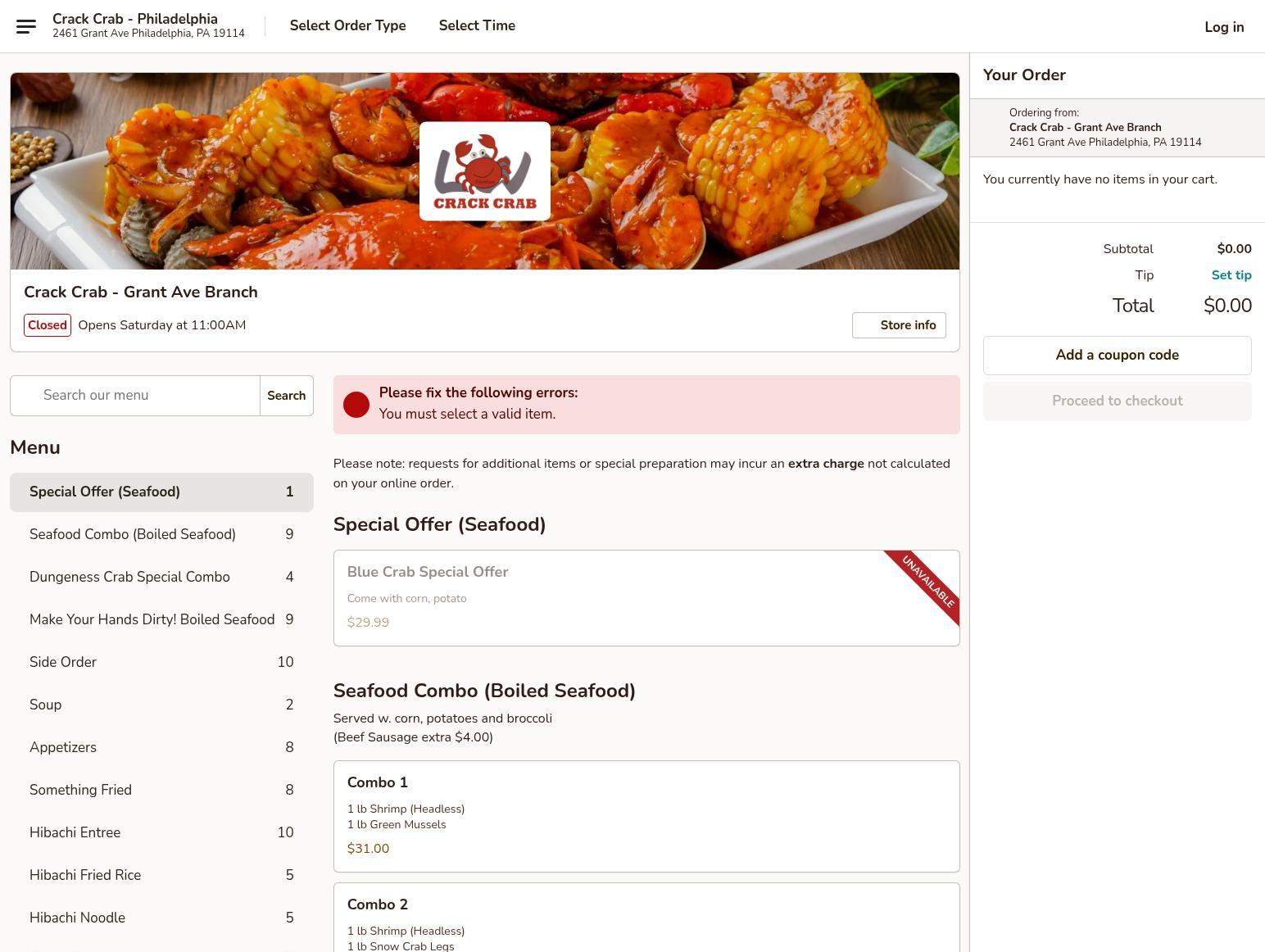1265x952 pixels.
Task: Open the Combo 1 item card
Action: point(646,817)
